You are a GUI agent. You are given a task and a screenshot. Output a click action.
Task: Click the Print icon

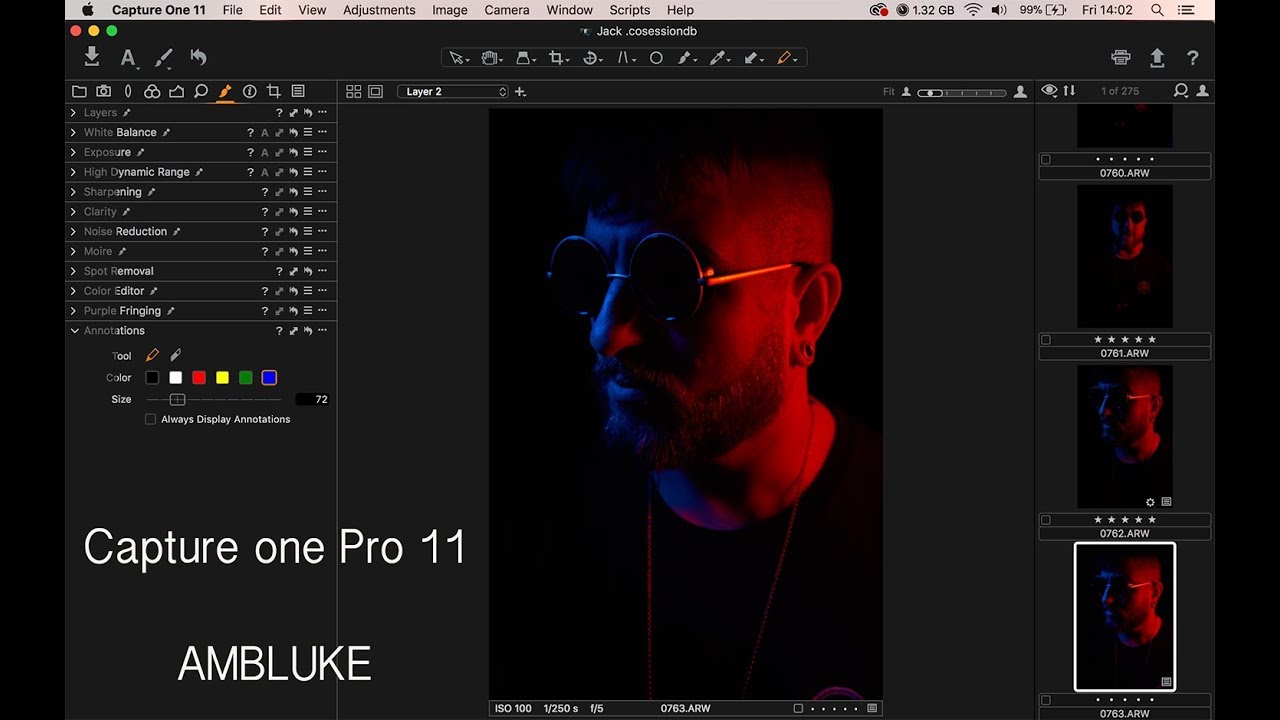(x=1121, y=58)
